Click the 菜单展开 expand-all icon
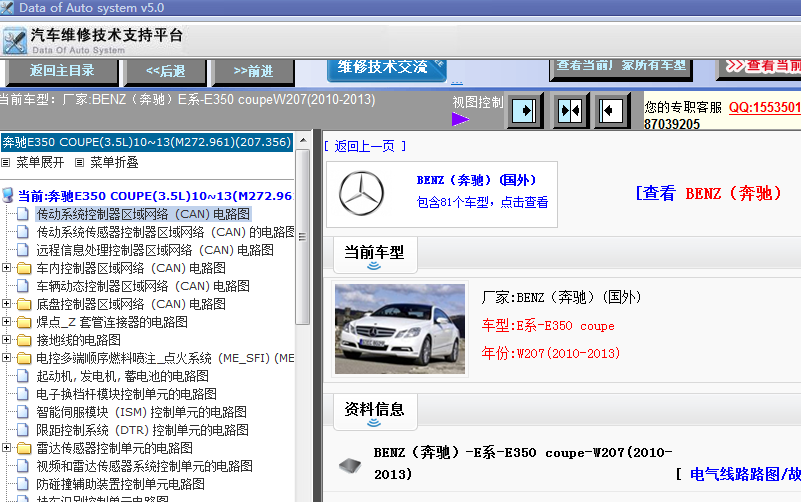This screenshot has height=502, width=801. click(6, 163)
